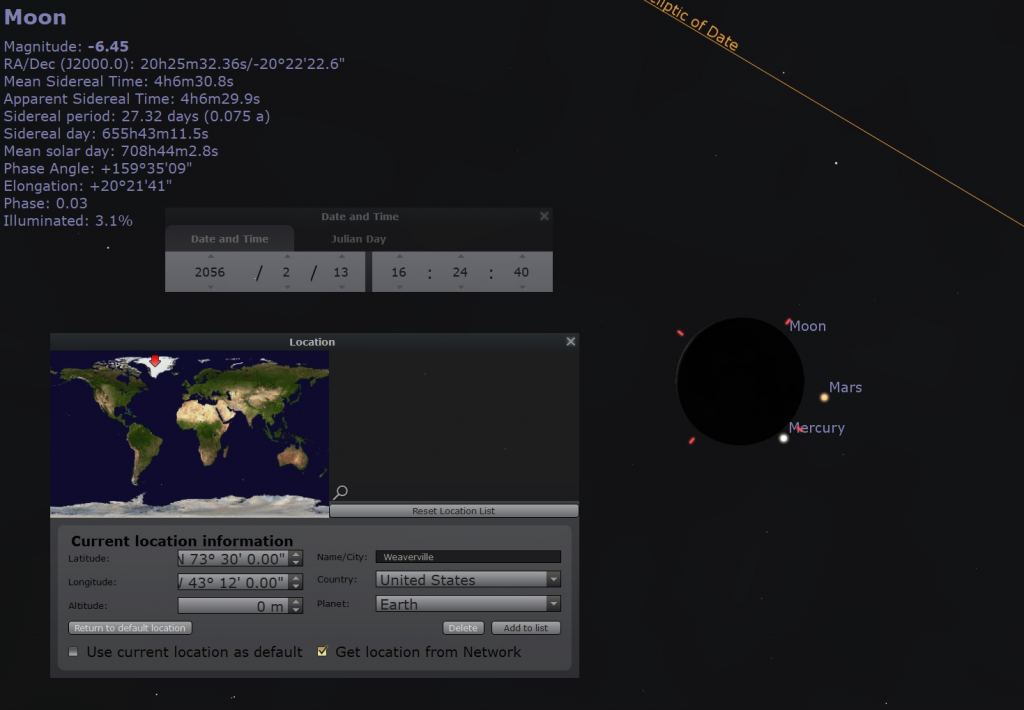This screenshot has height=710, width=1024.
Task: Increase the seconds value using up arrow
Action: [x=521, y=257]
